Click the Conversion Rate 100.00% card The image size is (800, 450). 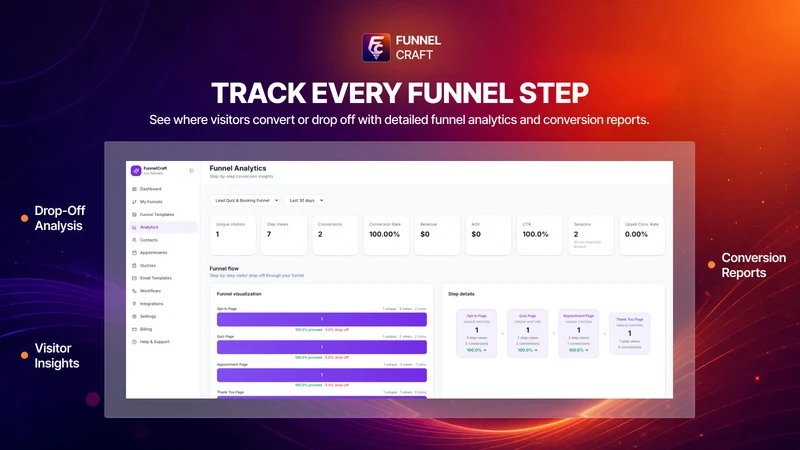(x=386, y=235)
